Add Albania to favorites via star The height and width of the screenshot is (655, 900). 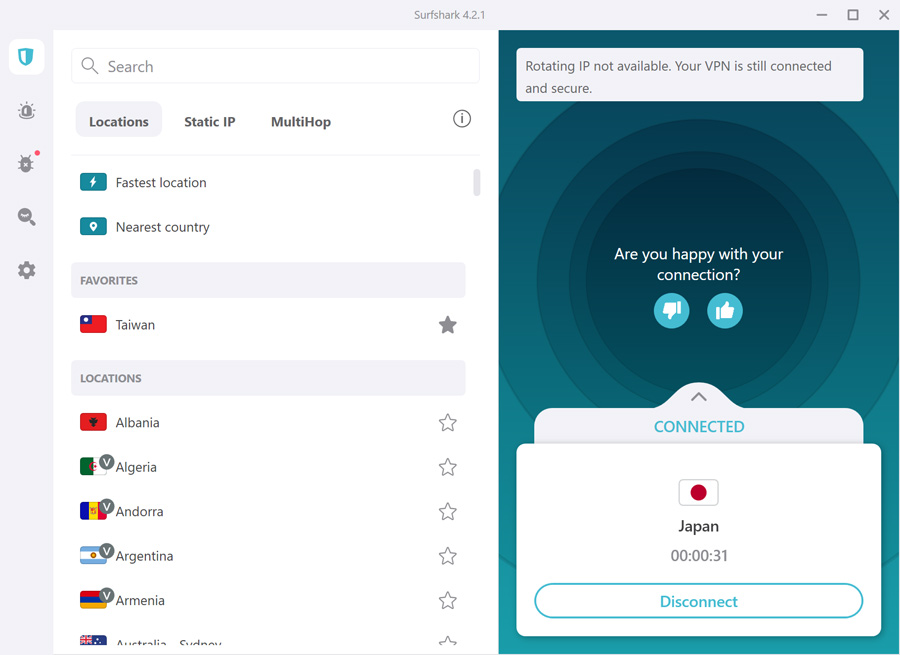448,423
